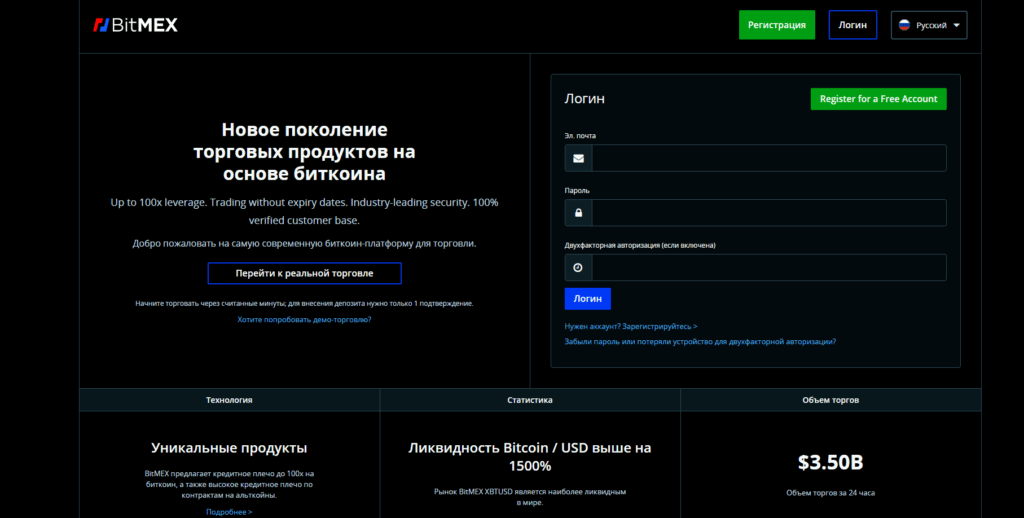Open the Русский language dropdown
This screenshot has height=518, width=1024.
(x=929, y=25)
